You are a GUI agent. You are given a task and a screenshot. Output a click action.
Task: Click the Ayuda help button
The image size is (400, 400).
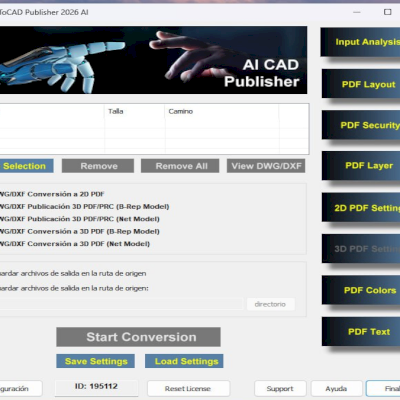coord(336,389)
